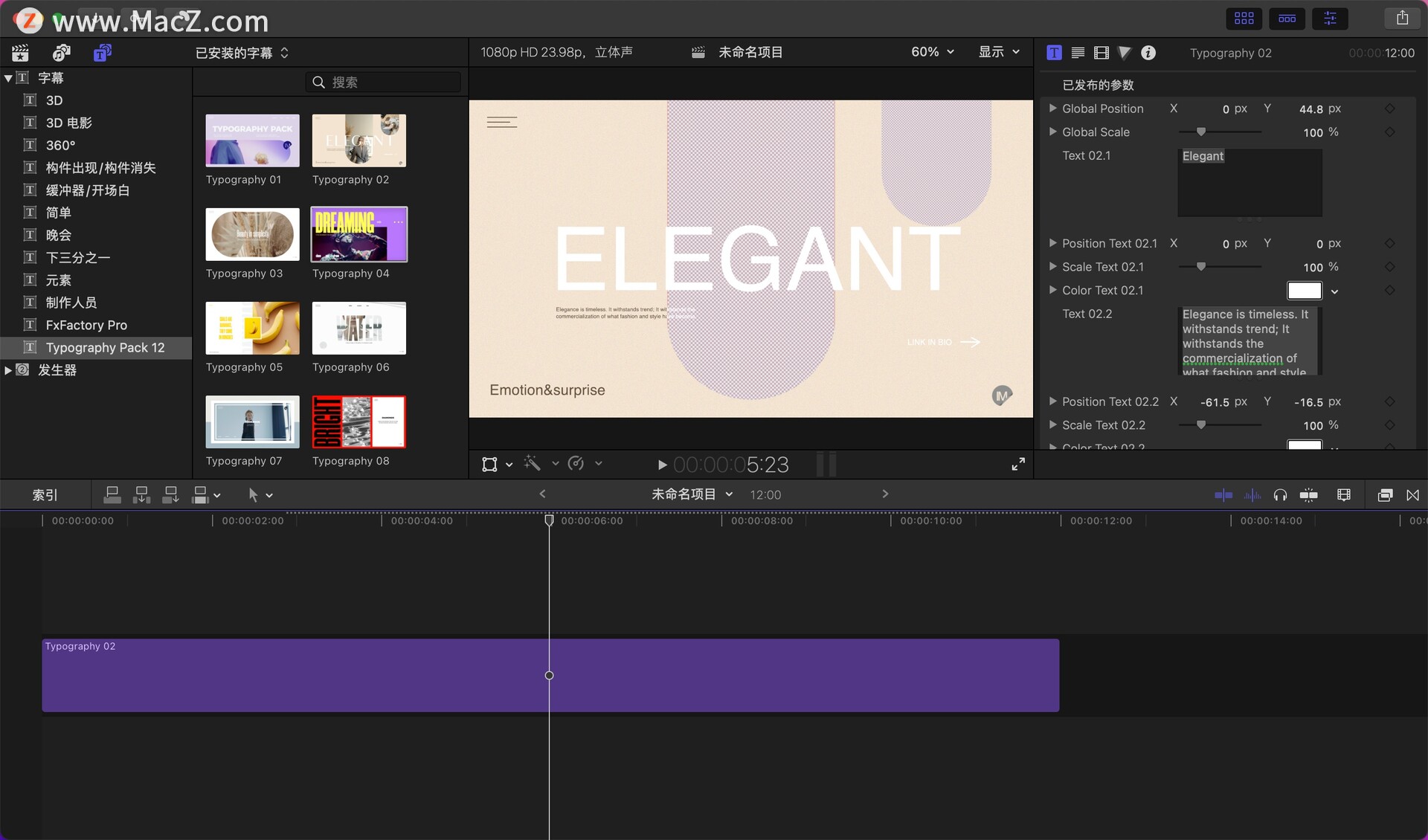
Task: Open the 显示 view options menu
Action: 998,52
